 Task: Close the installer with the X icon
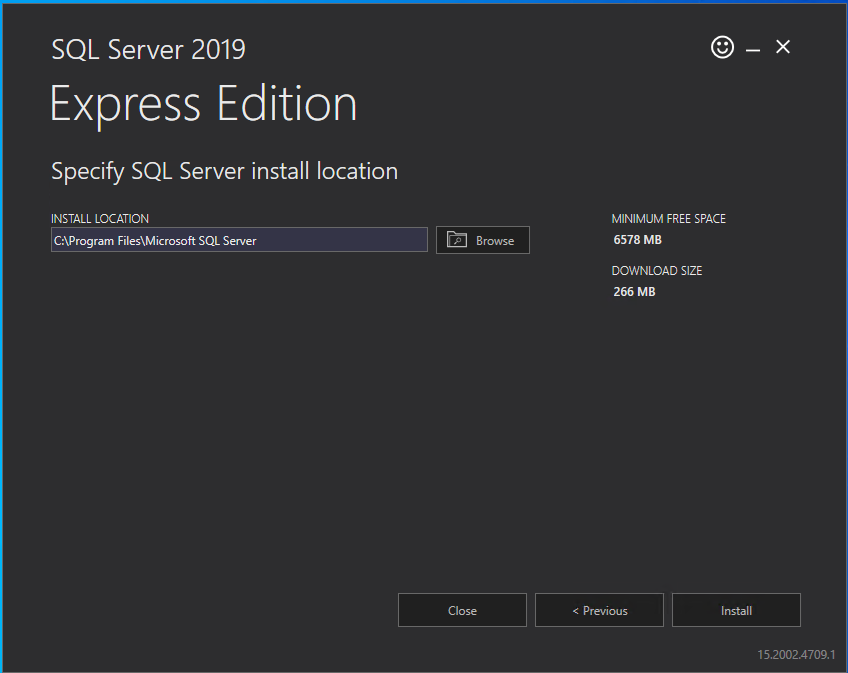pyautogui.click(x=783, y=47)
